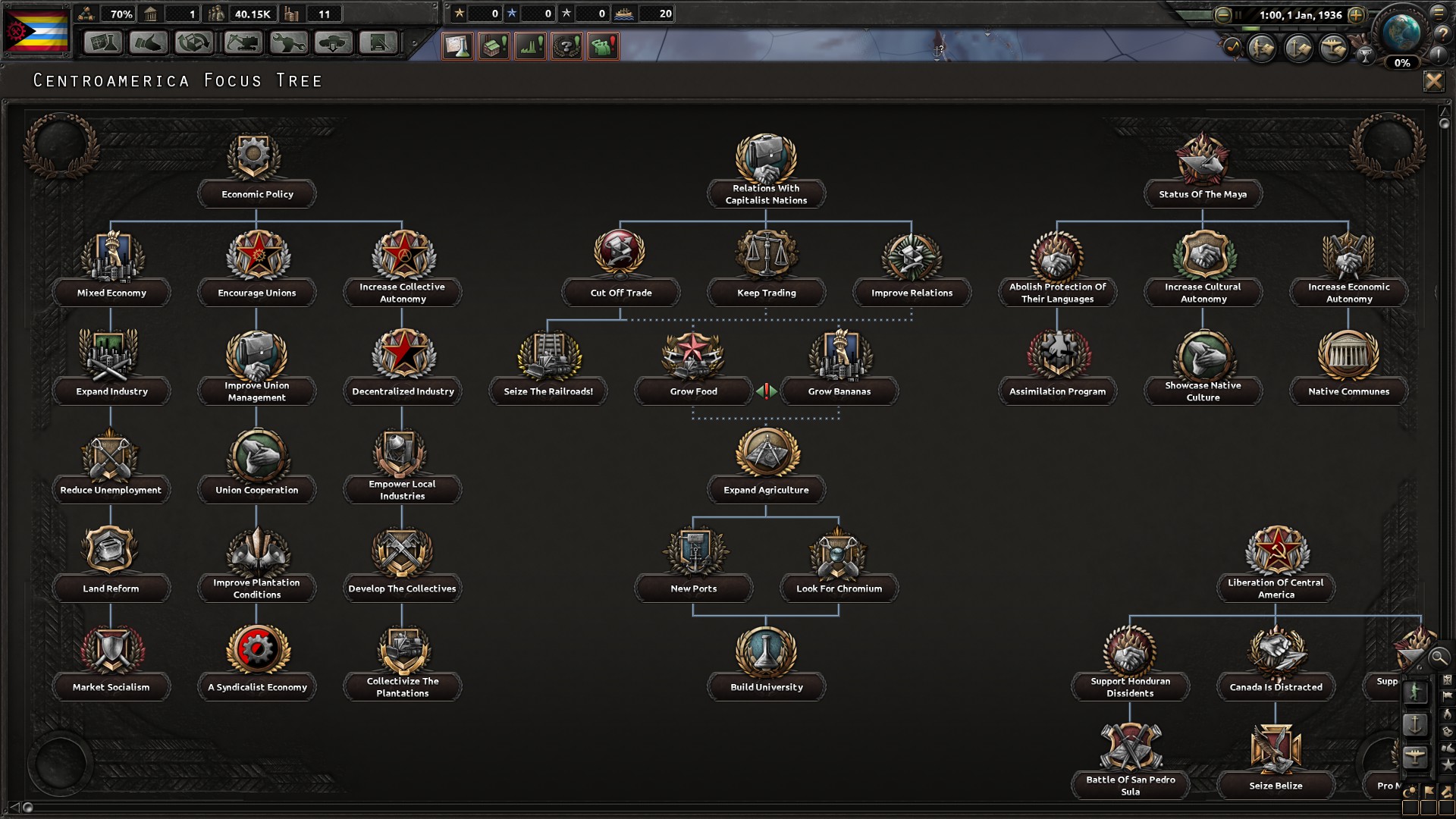
Task: Click the mutually exclusive warning indicator
Action: coord(767,391)
